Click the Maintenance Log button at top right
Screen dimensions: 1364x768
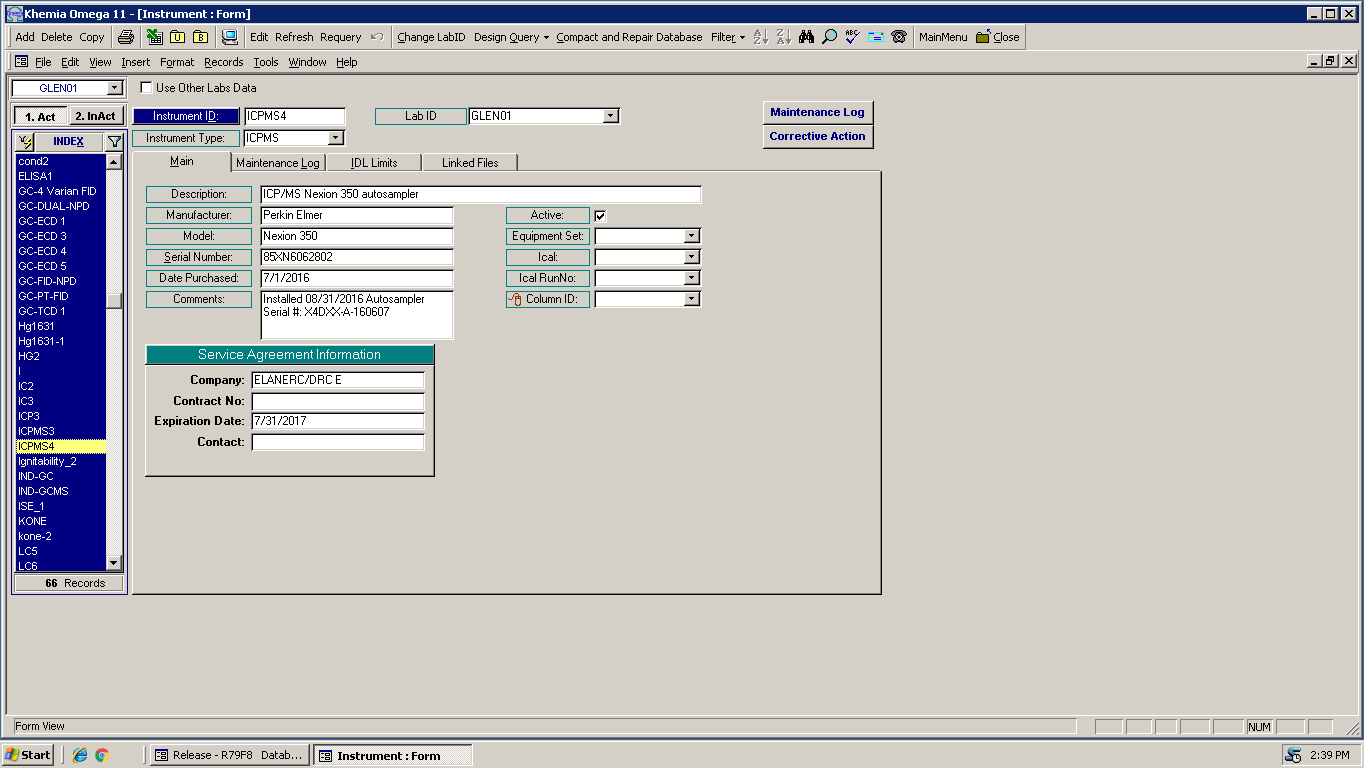817,112
